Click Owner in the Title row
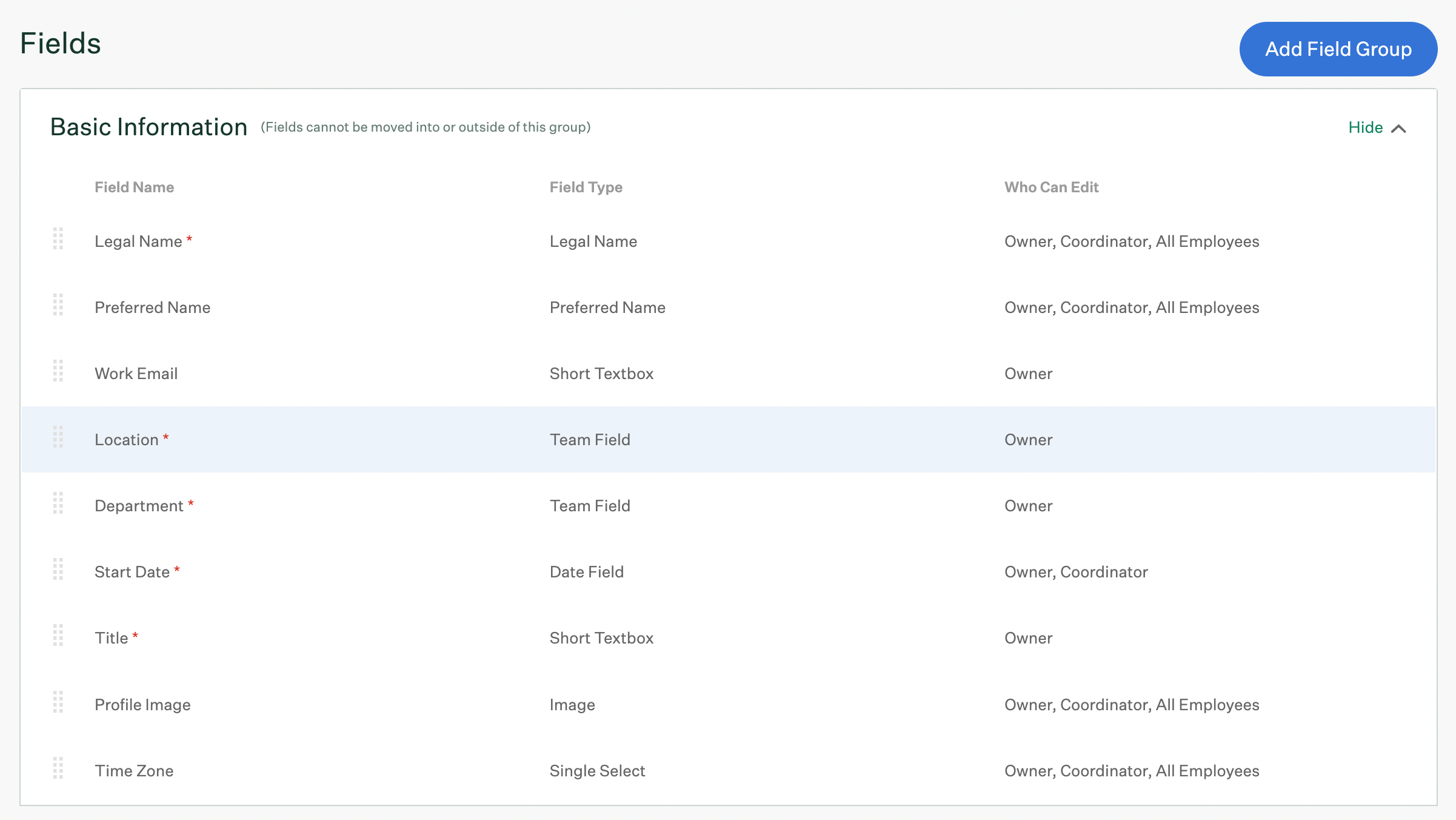 (1029, 638)
